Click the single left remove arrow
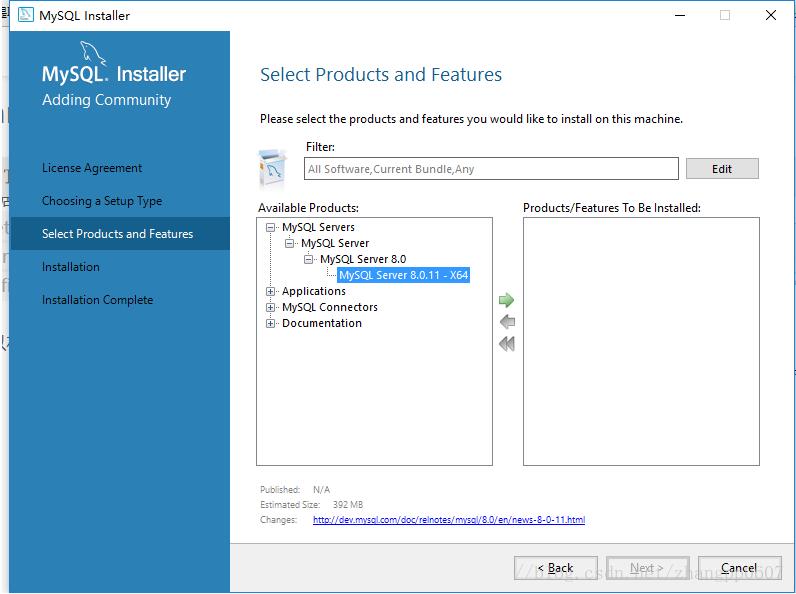Screen dimensions: 796x594 (506, 322)
